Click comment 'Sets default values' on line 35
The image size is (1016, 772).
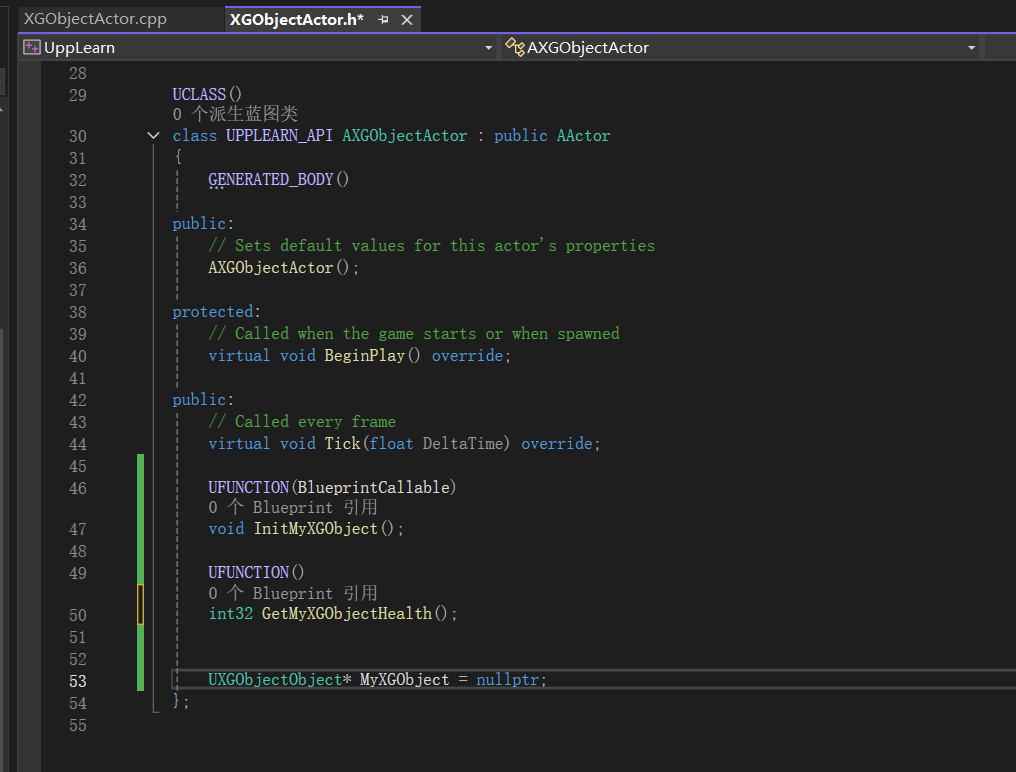432,246
